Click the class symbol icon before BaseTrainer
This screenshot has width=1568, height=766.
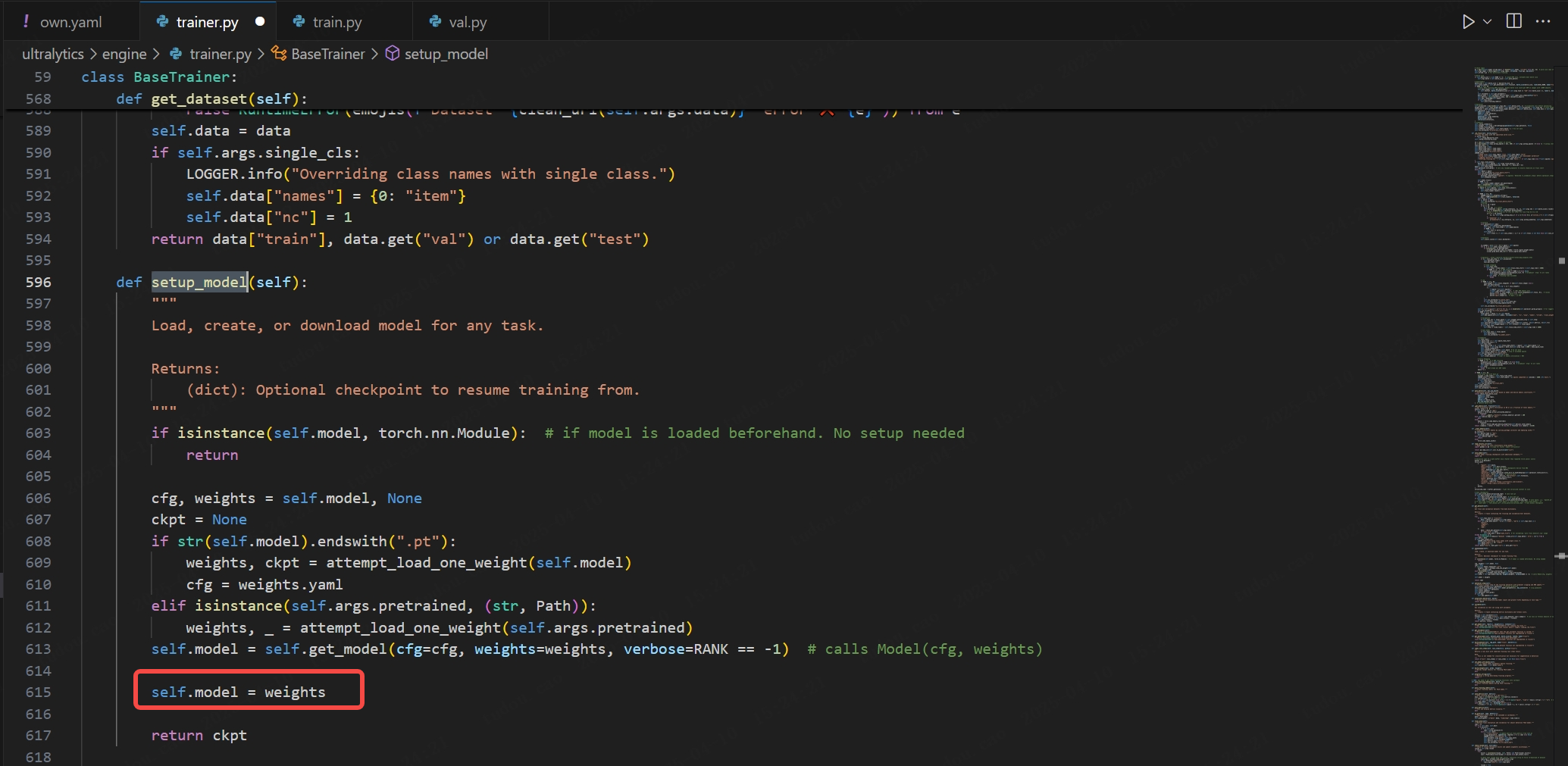[x=279, y=54]
